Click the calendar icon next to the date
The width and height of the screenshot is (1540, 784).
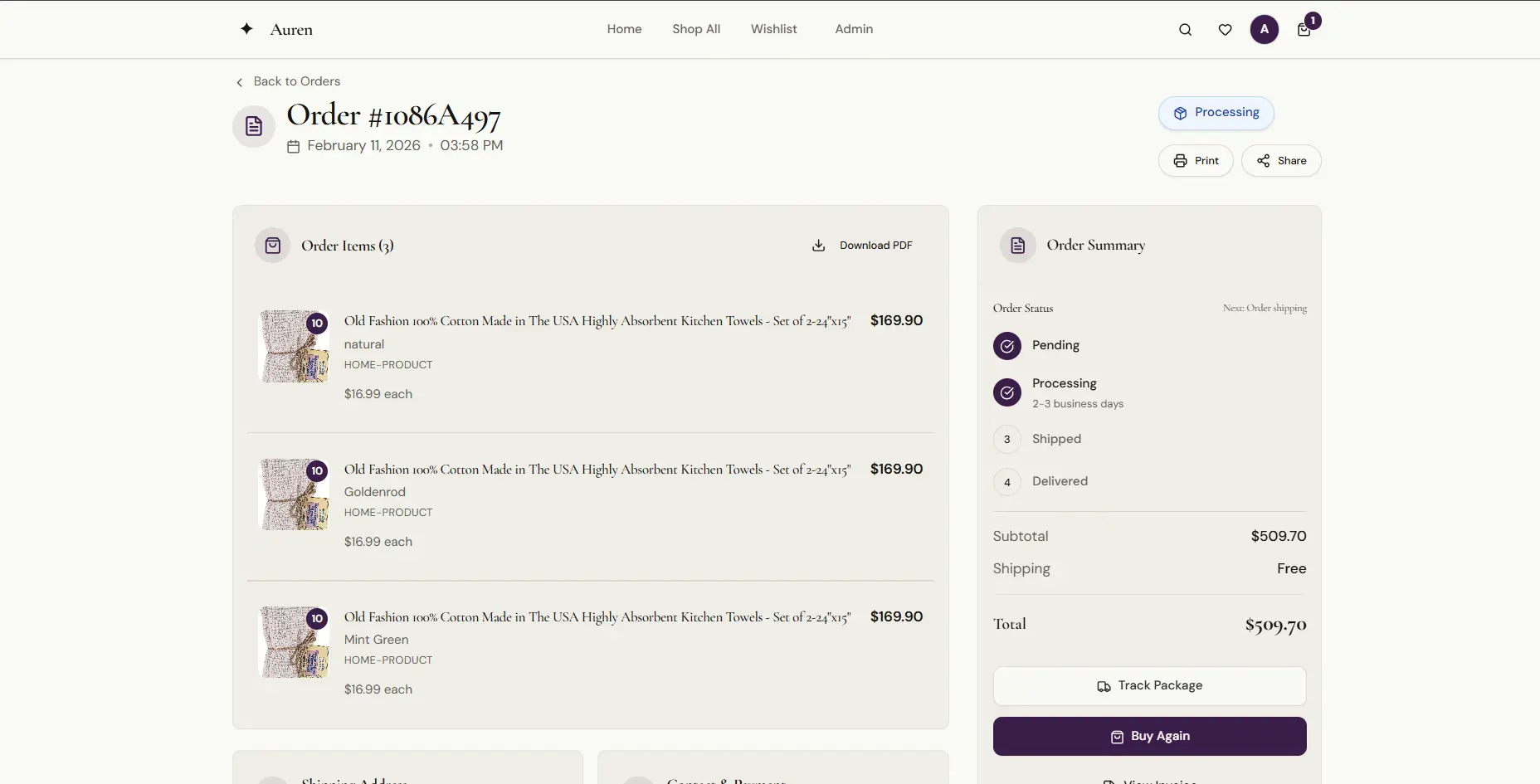pos(292,146)
